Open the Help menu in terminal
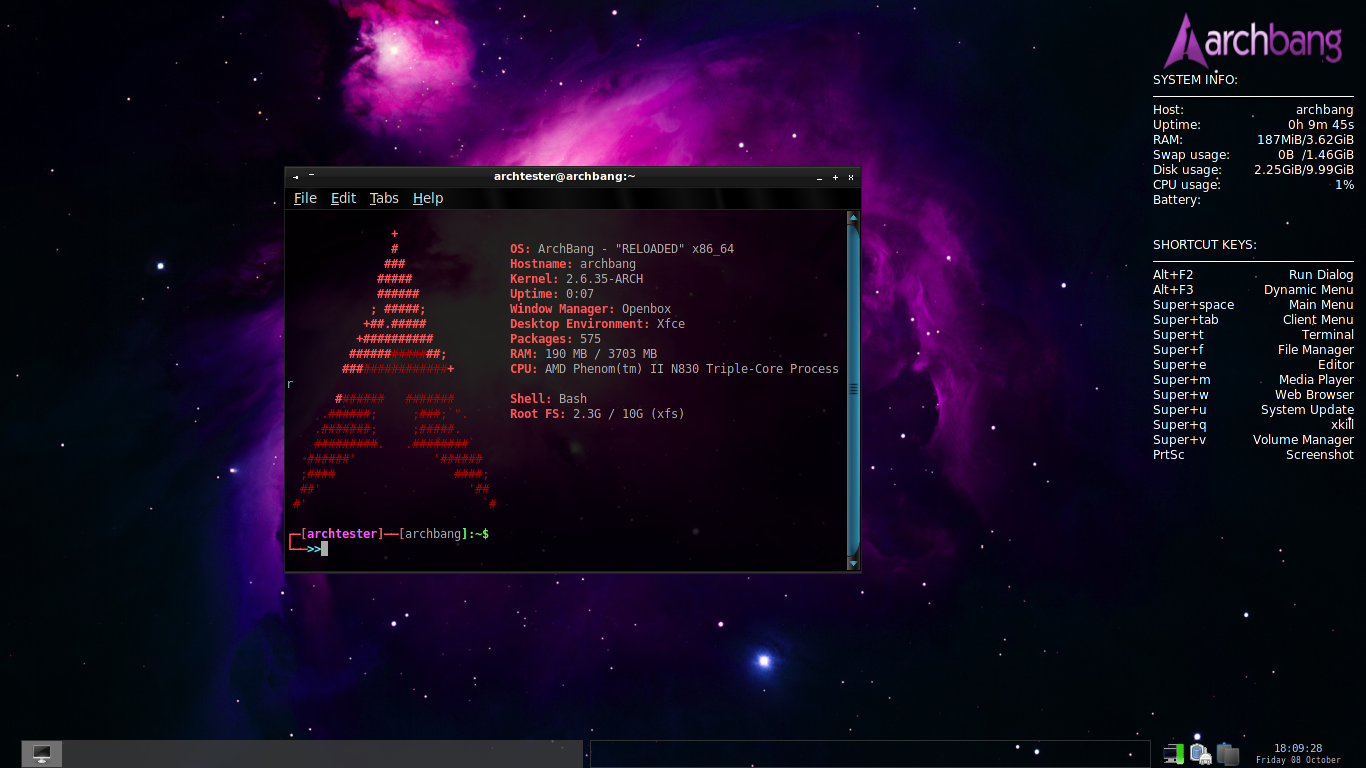Viewport: 1366px width, 768px height. pos(428,198)
